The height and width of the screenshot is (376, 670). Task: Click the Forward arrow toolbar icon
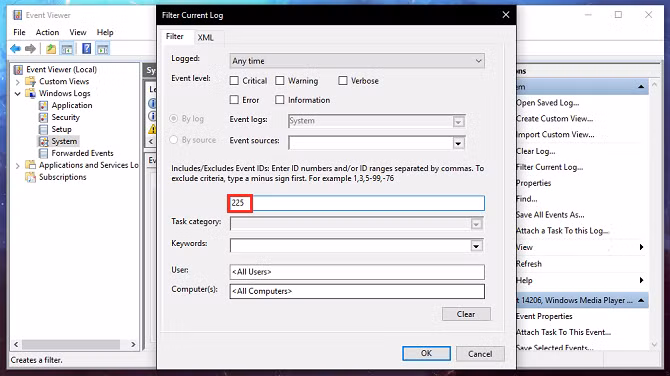pyautogui.click(x=30, y=49)
